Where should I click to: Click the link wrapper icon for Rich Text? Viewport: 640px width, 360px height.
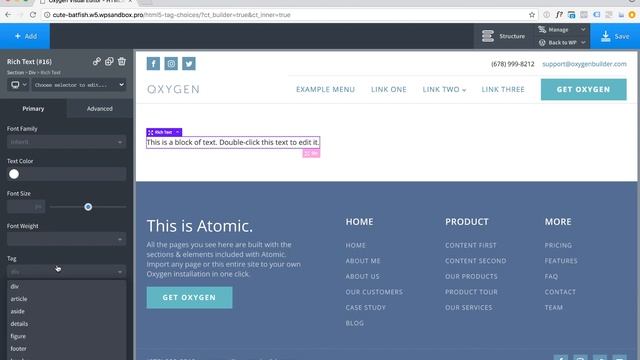[x=96, y=62]
